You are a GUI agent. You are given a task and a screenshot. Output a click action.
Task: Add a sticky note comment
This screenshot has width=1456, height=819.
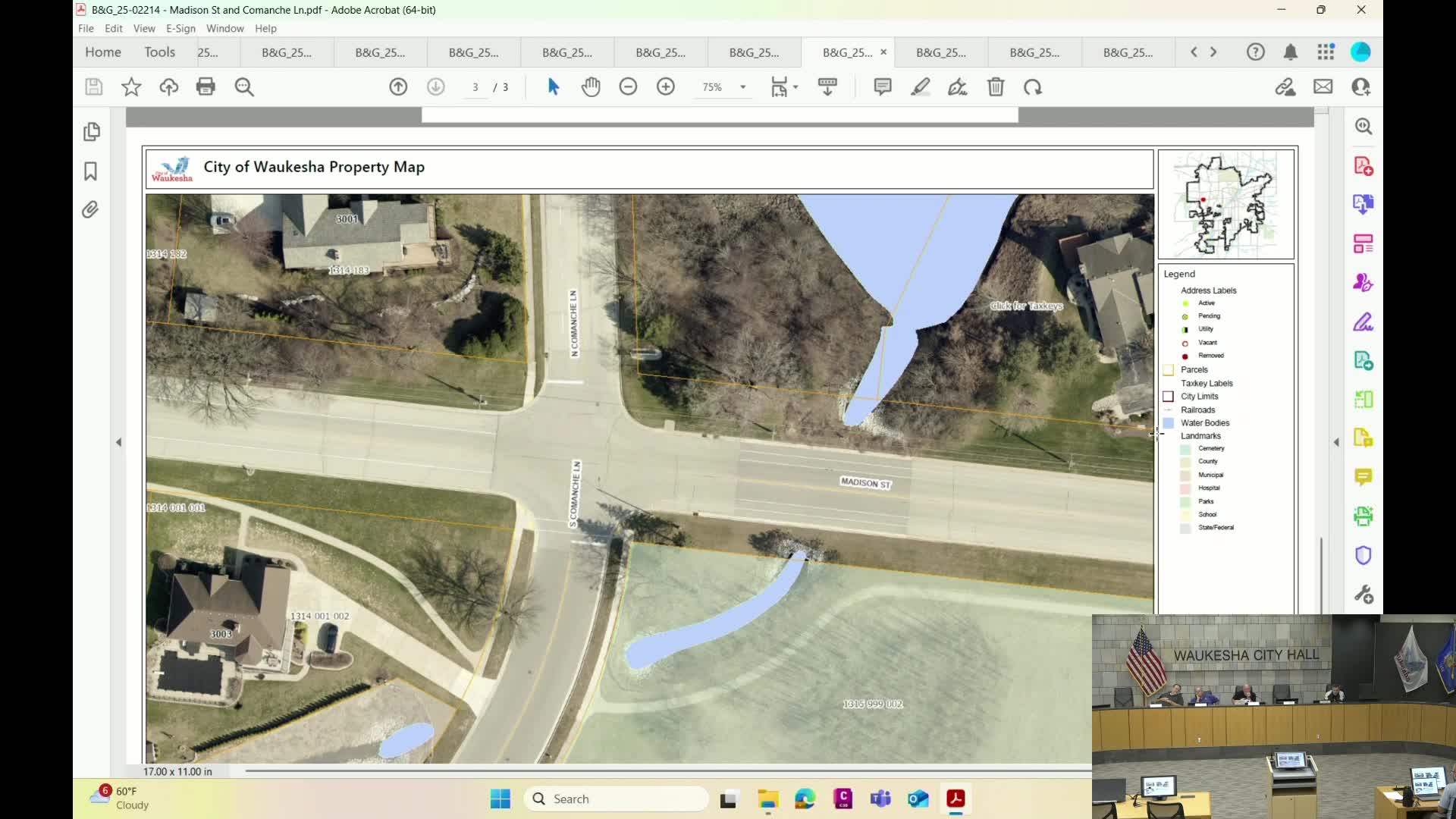pos(883,87)
